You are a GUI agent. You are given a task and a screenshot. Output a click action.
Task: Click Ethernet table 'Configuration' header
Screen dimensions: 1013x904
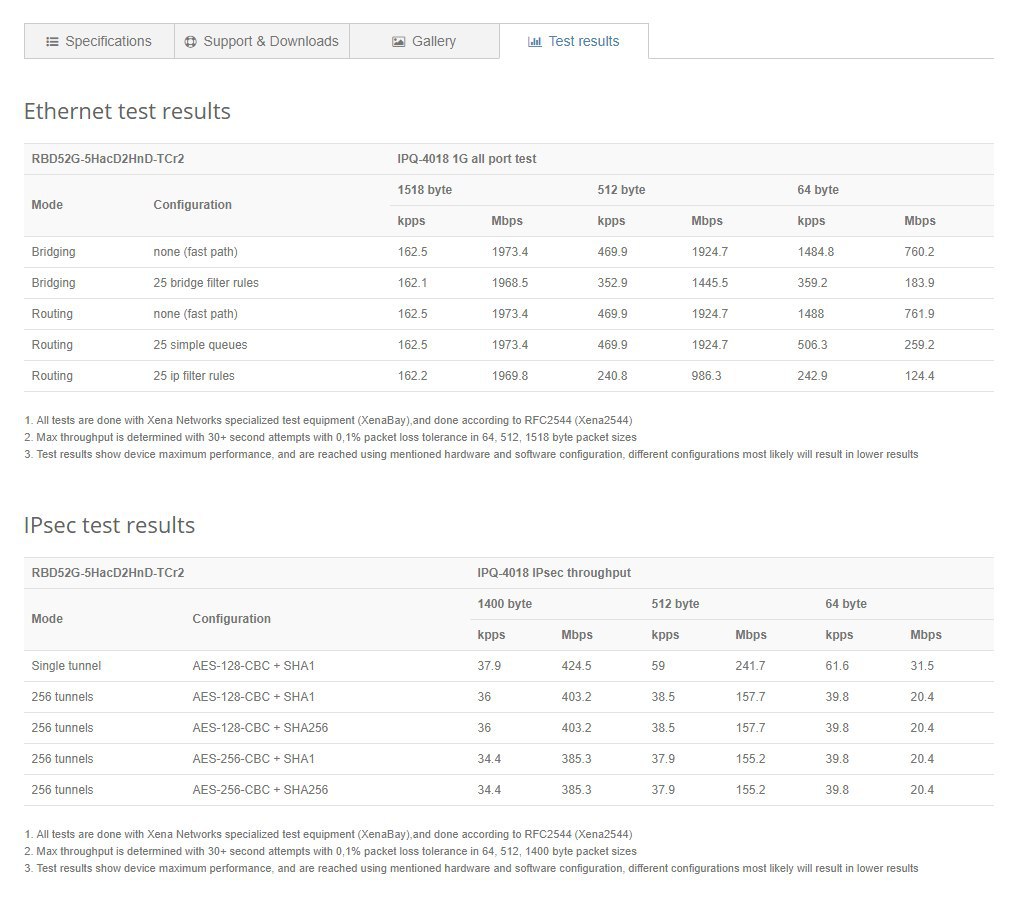(192, 205)
